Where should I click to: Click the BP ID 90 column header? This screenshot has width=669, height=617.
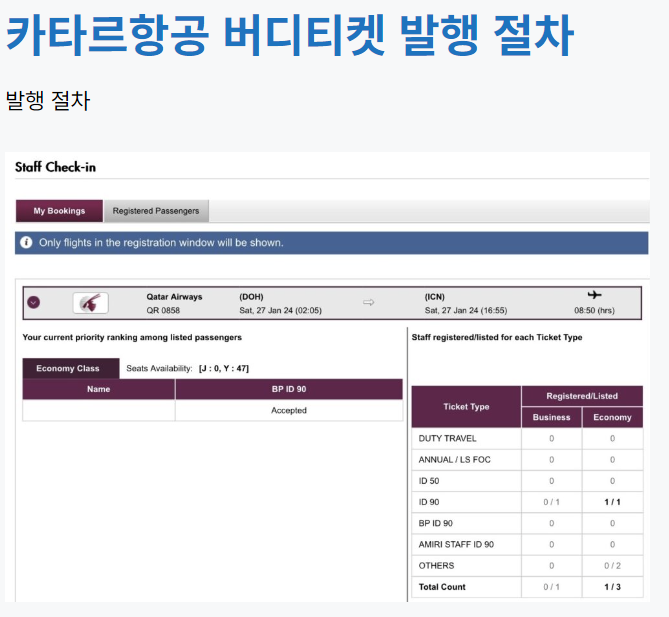(x=289, y=389)
